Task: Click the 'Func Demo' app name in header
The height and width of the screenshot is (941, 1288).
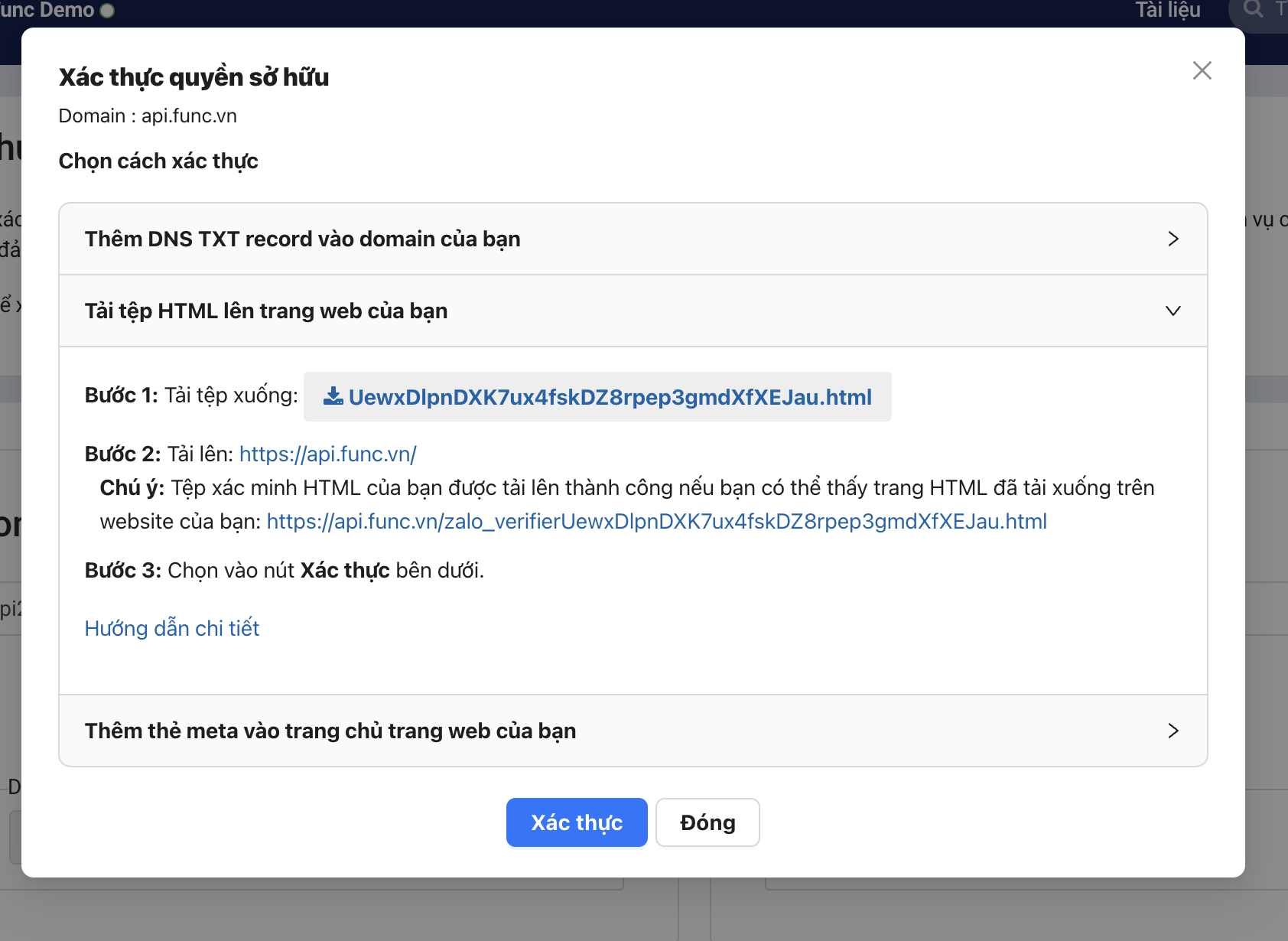Action: click(46, 10)
